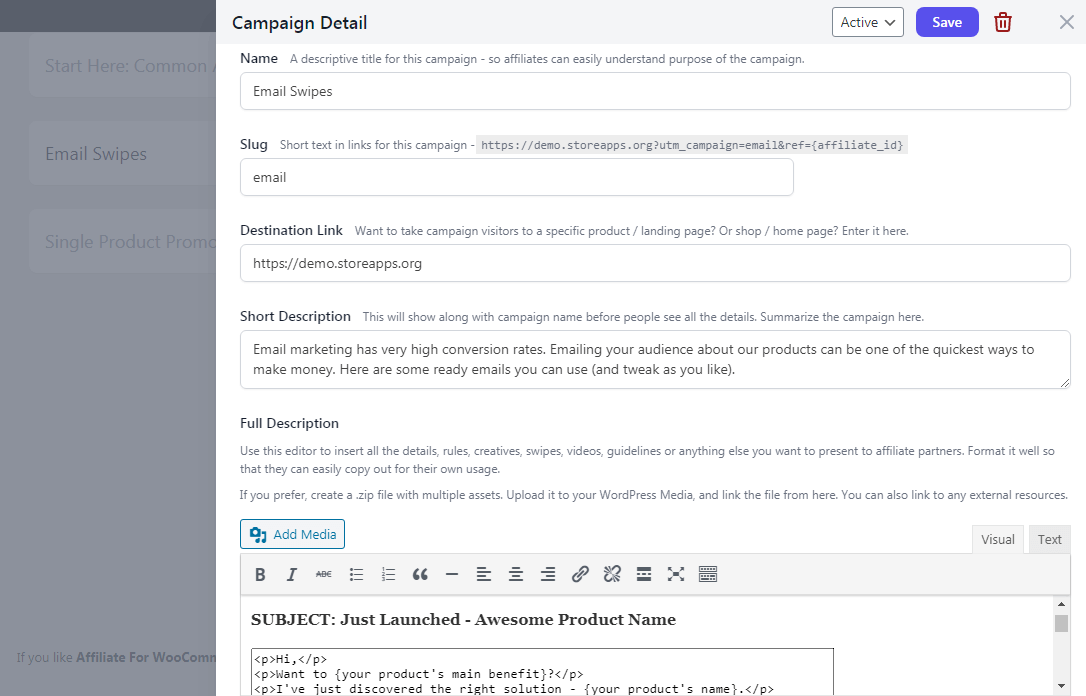Delete campaign using the trash icon
This screenshot has height=696, width=1086.
(x=1003, y=22)
